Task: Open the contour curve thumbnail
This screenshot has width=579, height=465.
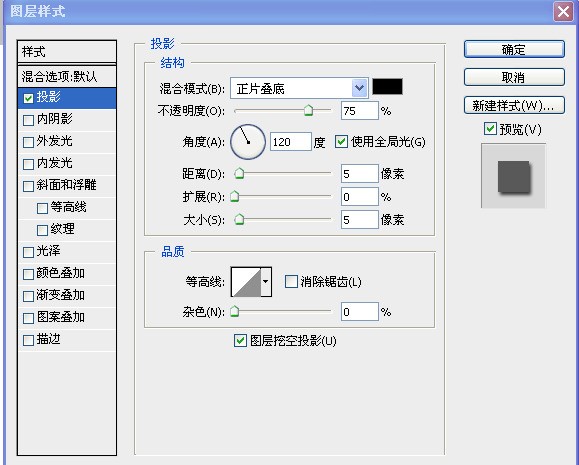Action: coord(246,282)
